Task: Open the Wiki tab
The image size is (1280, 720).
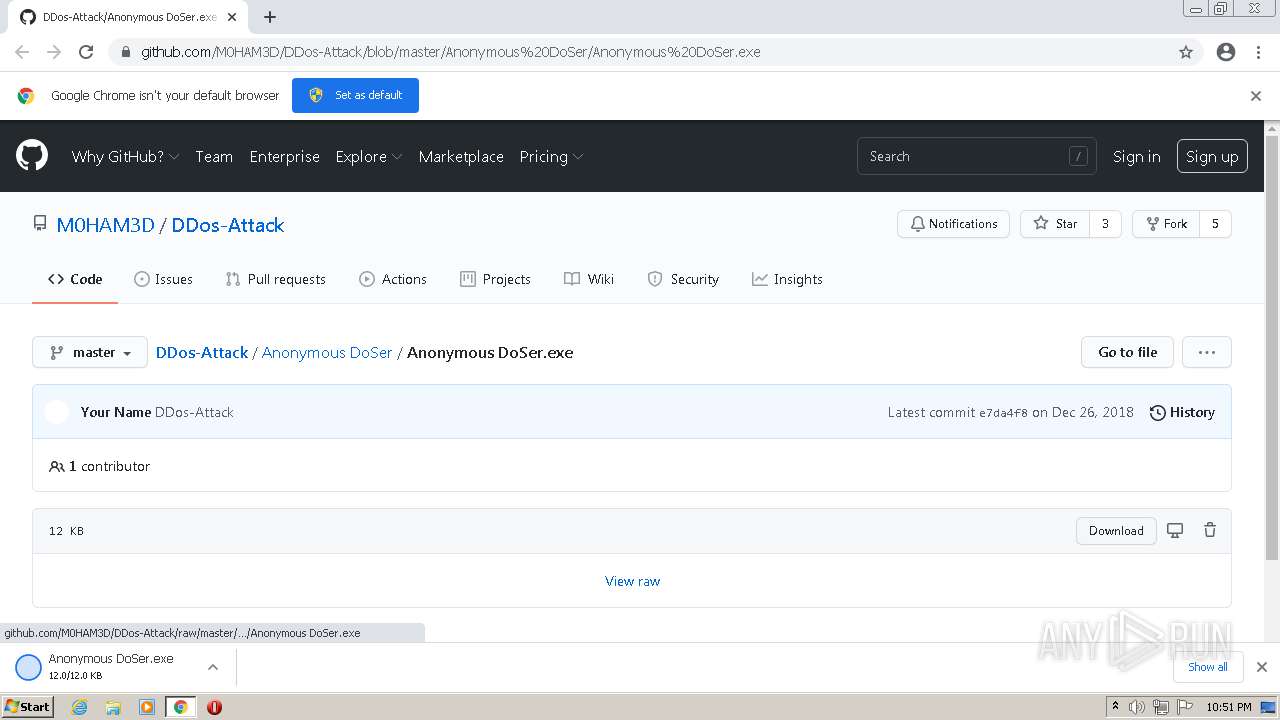Action: pyautogui.click(x=589, y=279)
